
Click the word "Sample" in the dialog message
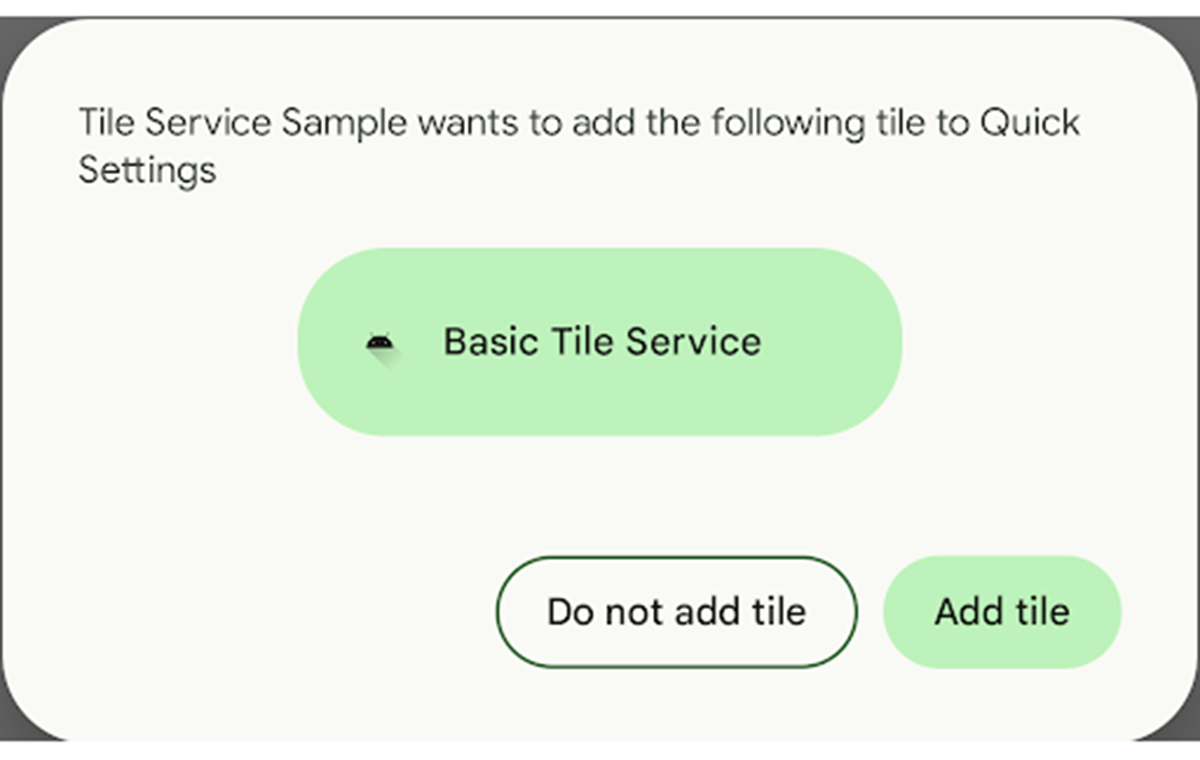pyautogui.click(x=344, y=124)
